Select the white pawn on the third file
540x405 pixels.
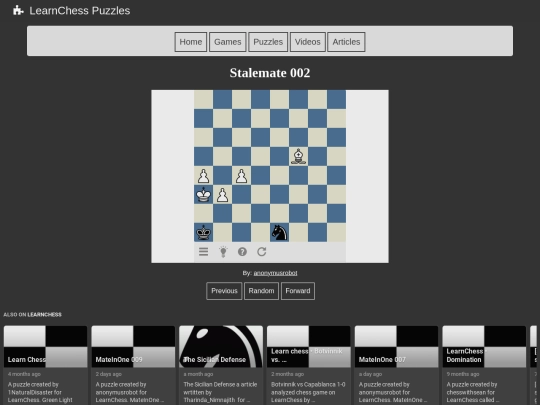tap(241, 176)
